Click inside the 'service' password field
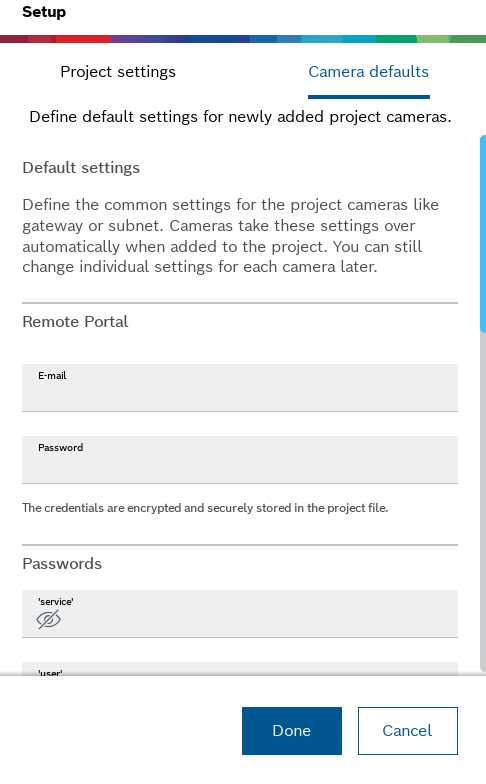486x784 pixels. (240, 614)
